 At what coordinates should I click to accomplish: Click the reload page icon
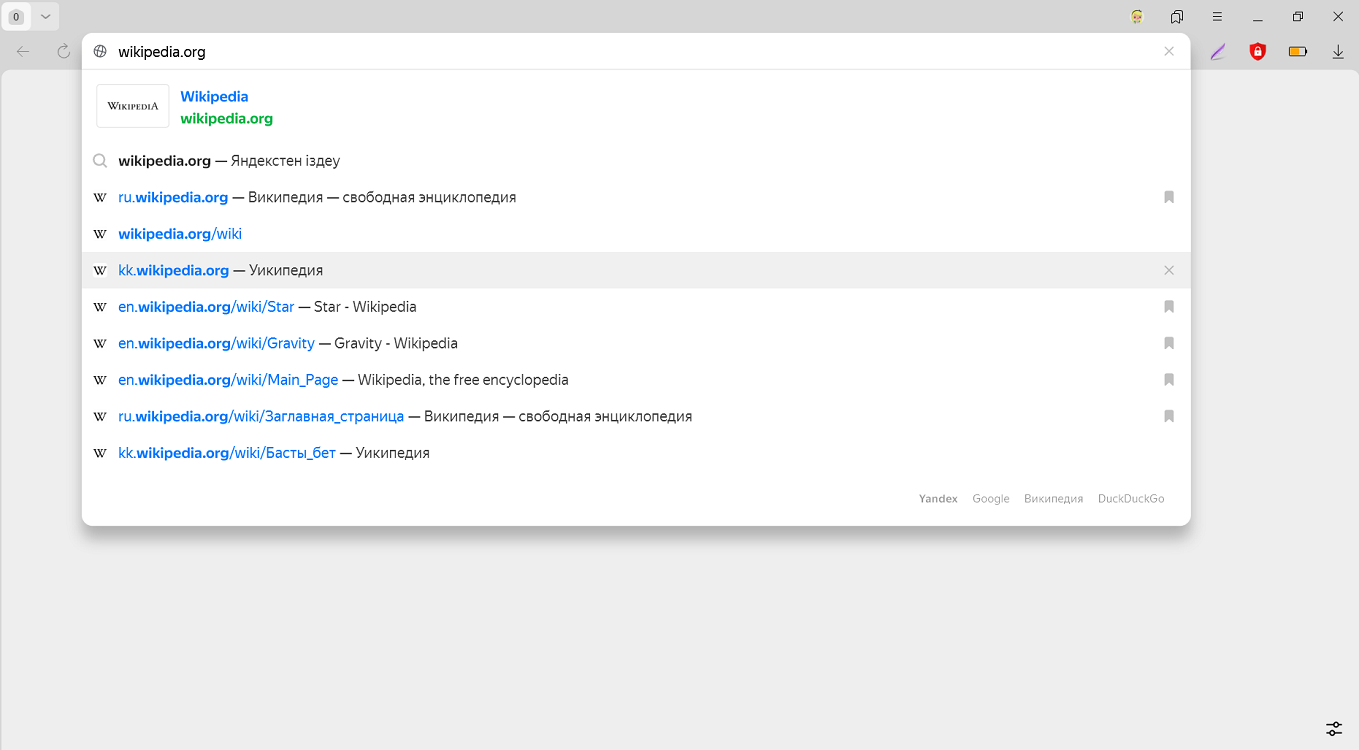pyautogui.click(x=64, y=52)
